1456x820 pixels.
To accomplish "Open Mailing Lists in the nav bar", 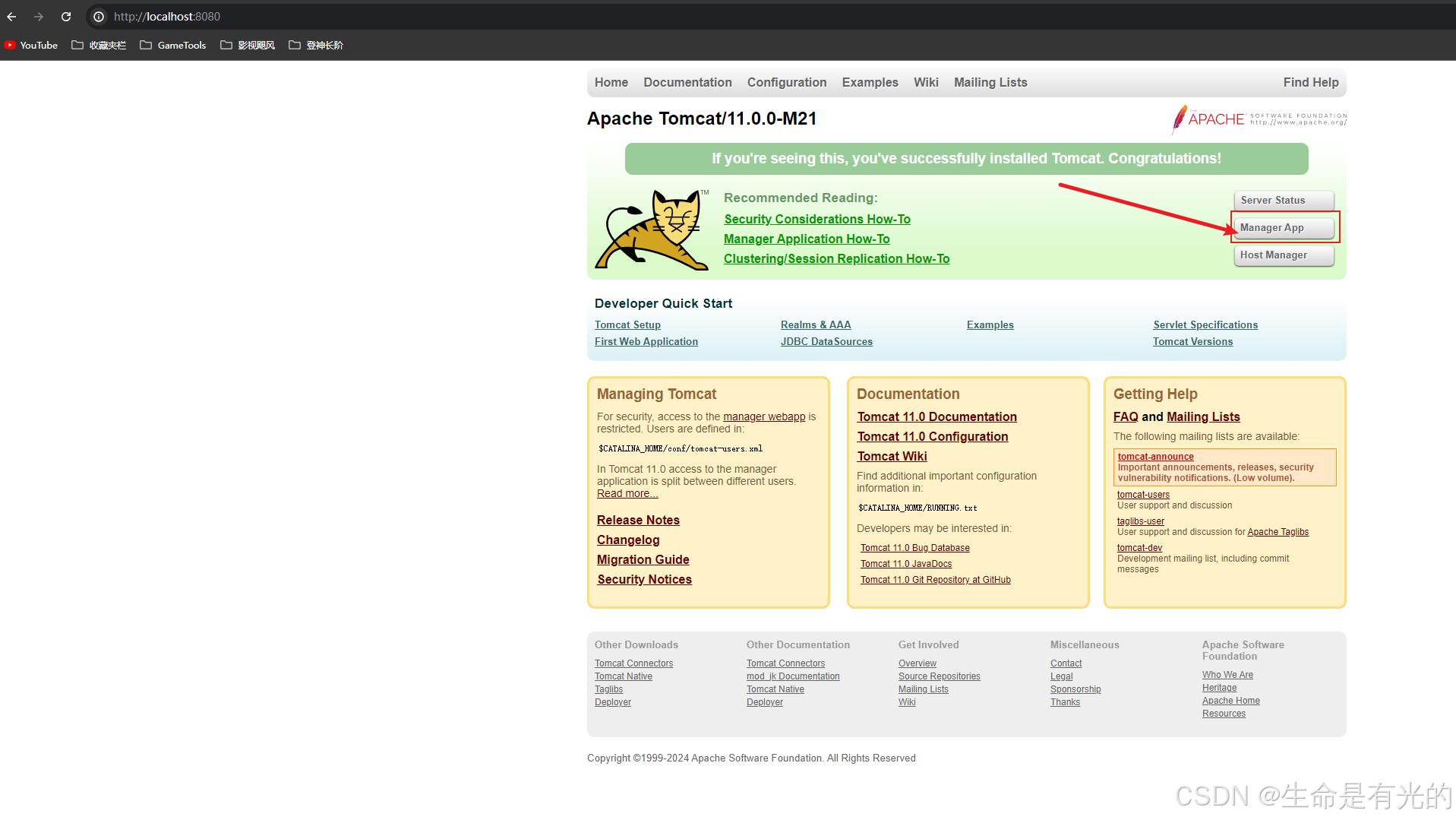I will coord(990,82).
